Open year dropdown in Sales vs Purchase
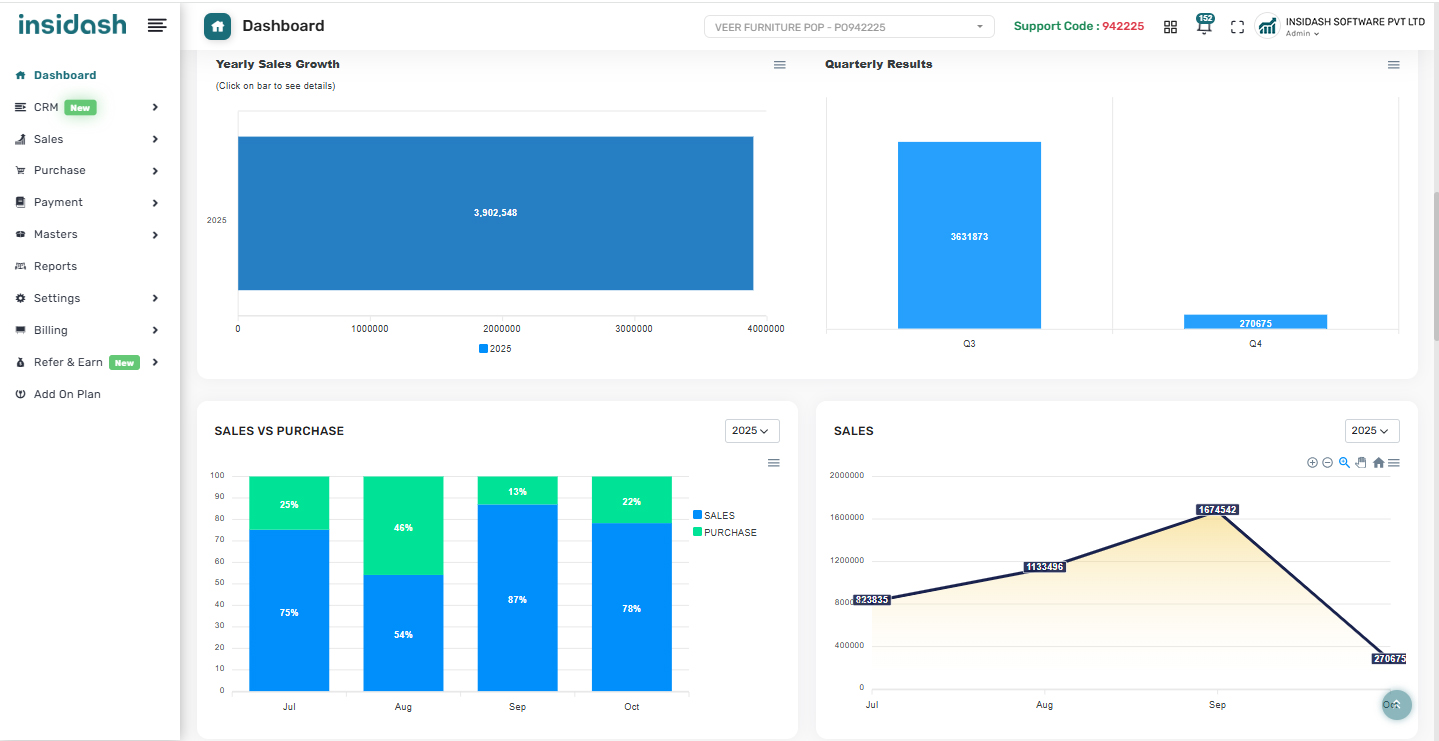1439x741 pixels. [751, 431]
